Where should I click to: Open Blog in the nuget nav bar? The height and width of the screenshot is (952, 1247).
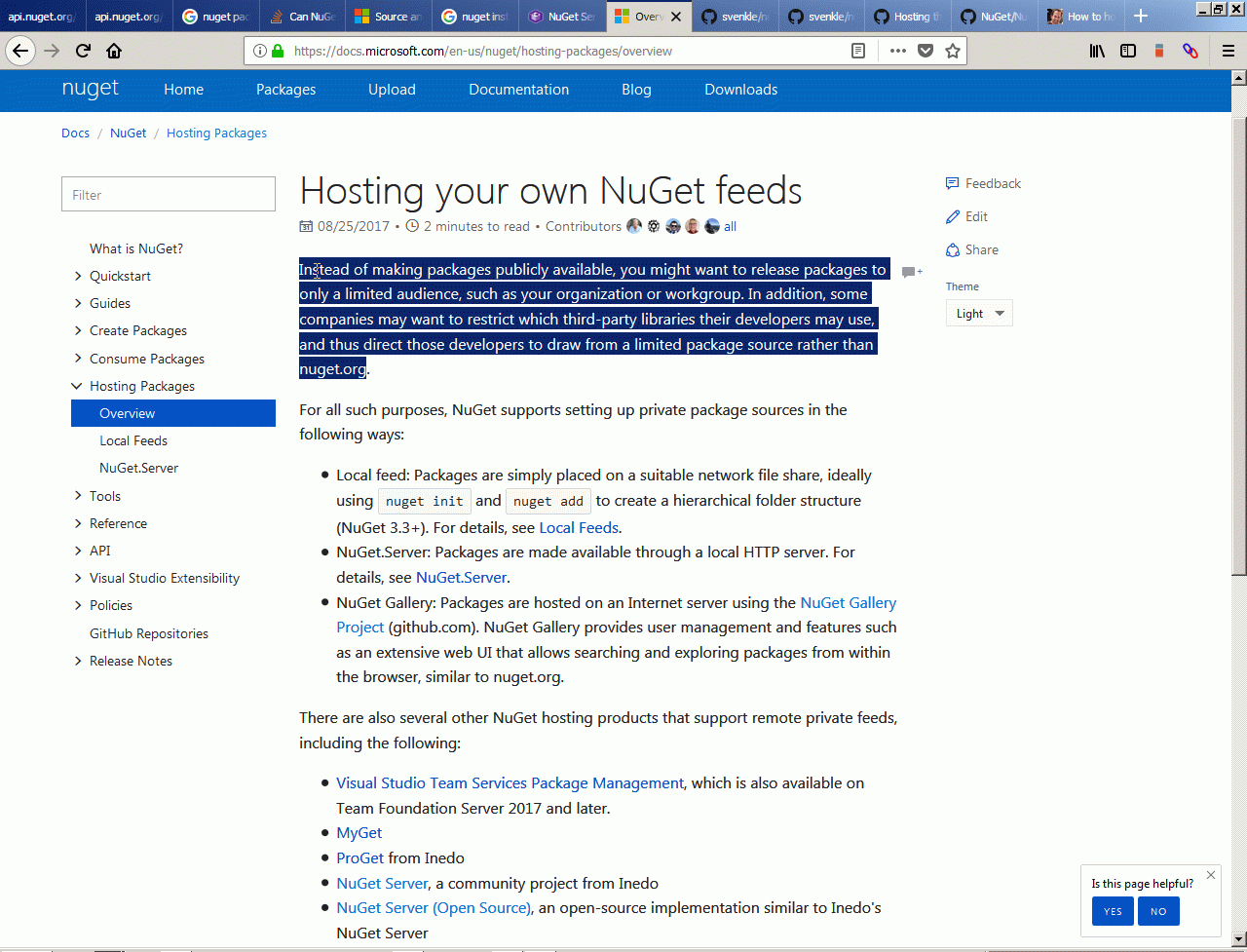tap(636, 90)
